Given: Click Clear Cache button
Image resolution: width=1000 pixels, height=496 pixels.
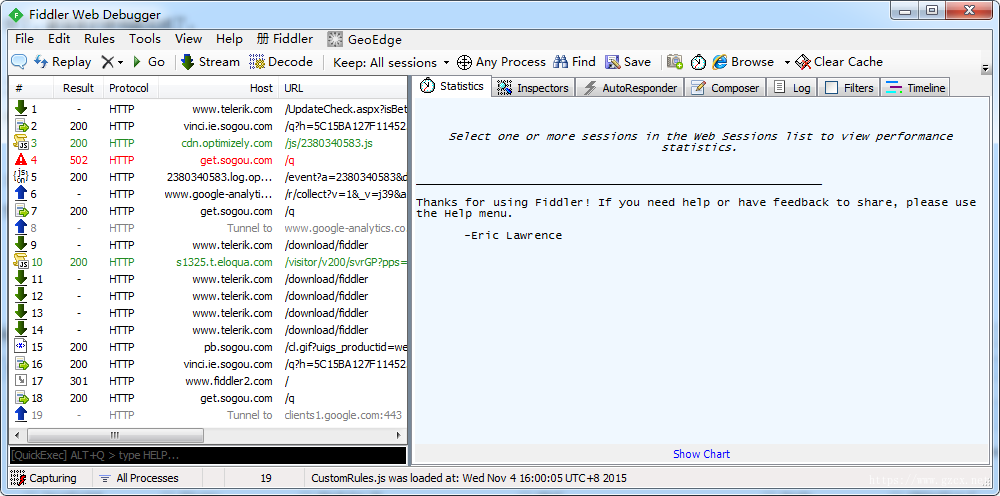Looking at the screenshot, I should [839, 62].
